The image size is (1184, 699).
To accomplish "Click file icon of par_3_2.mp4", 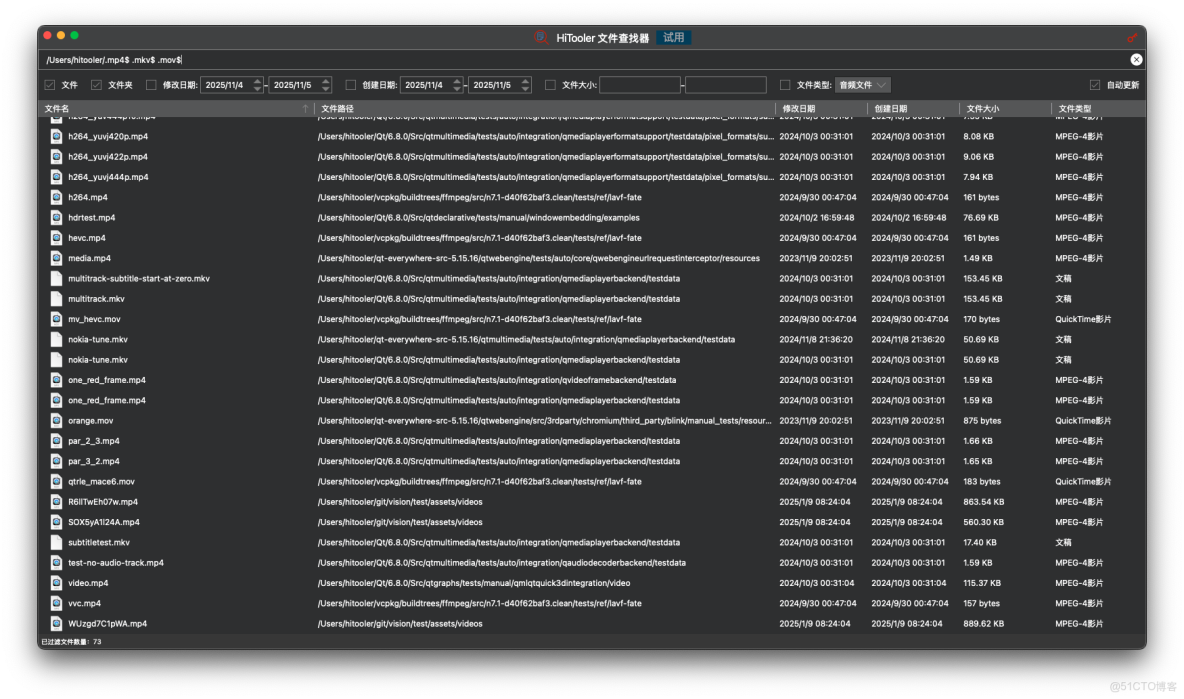I will click(56, 461).
